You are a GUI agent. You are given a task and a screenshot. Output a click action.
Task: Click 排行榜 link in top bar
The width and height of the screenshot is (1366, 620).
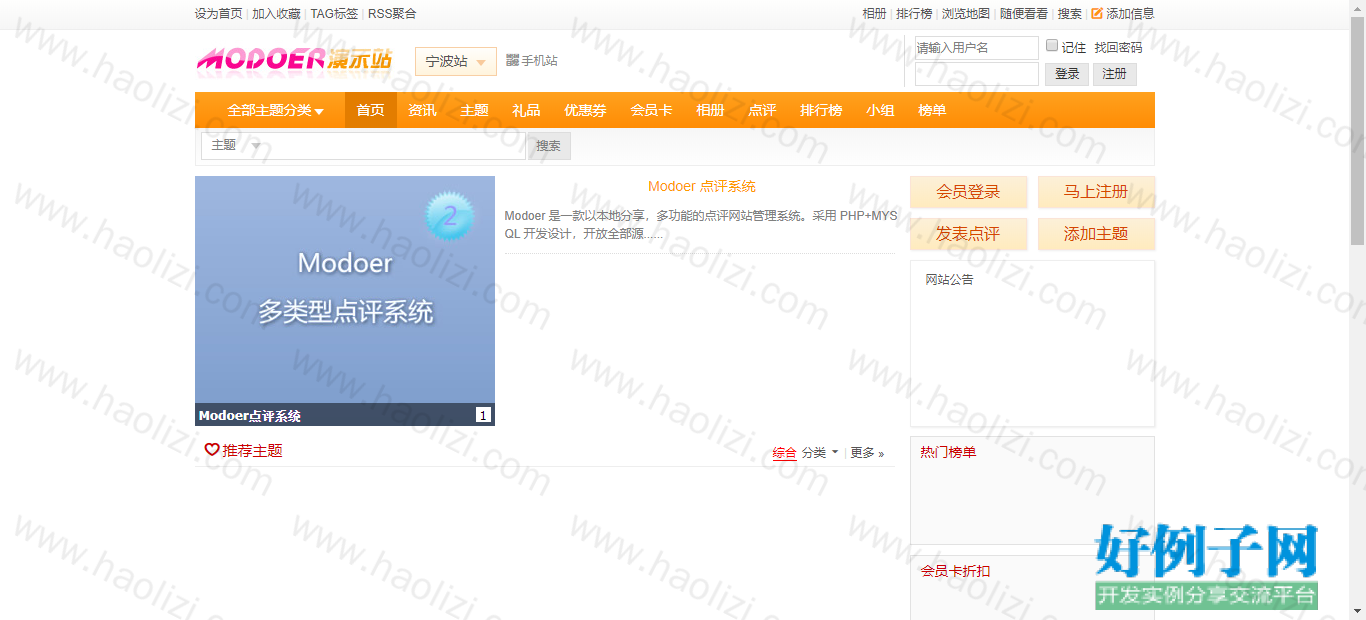click(x=914, y=14)
